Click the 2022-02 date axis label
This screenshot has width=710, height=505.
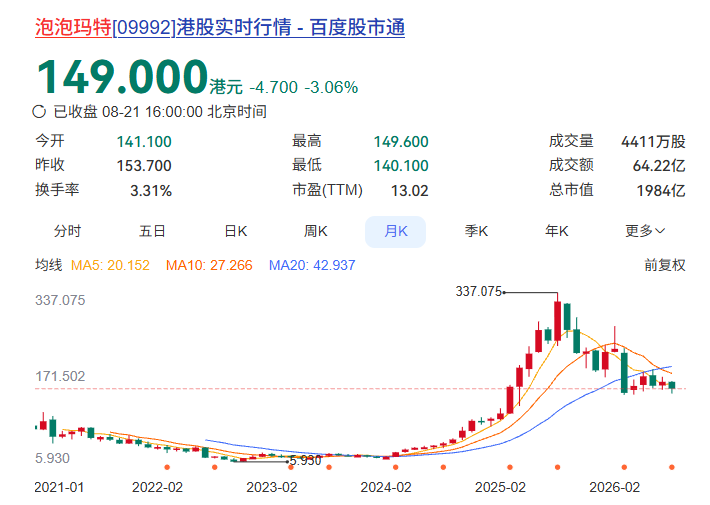pyautogui.click(x=157, y=487)
